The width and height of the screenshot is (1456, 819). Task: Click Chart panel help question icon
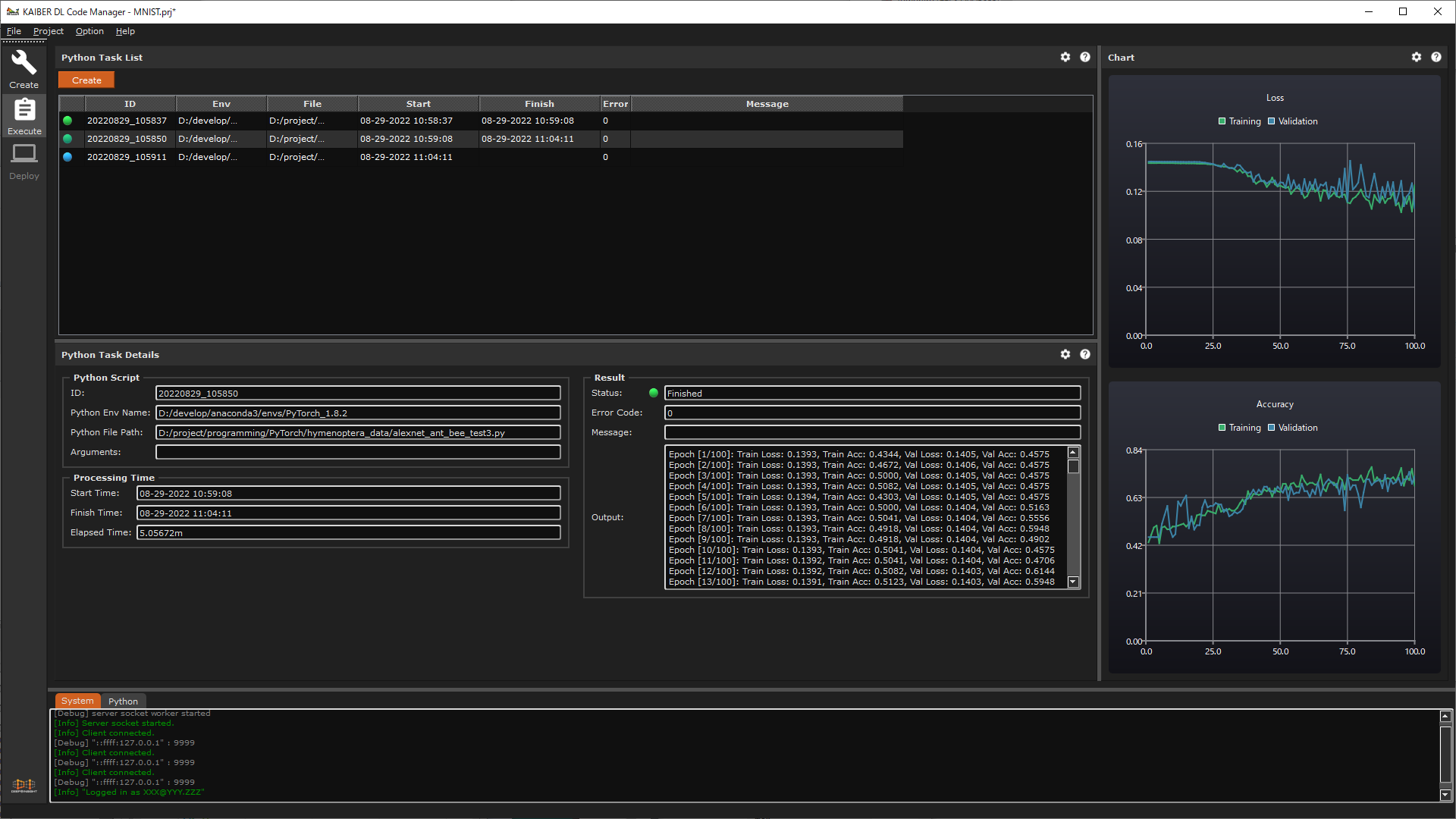[1436, 58]
